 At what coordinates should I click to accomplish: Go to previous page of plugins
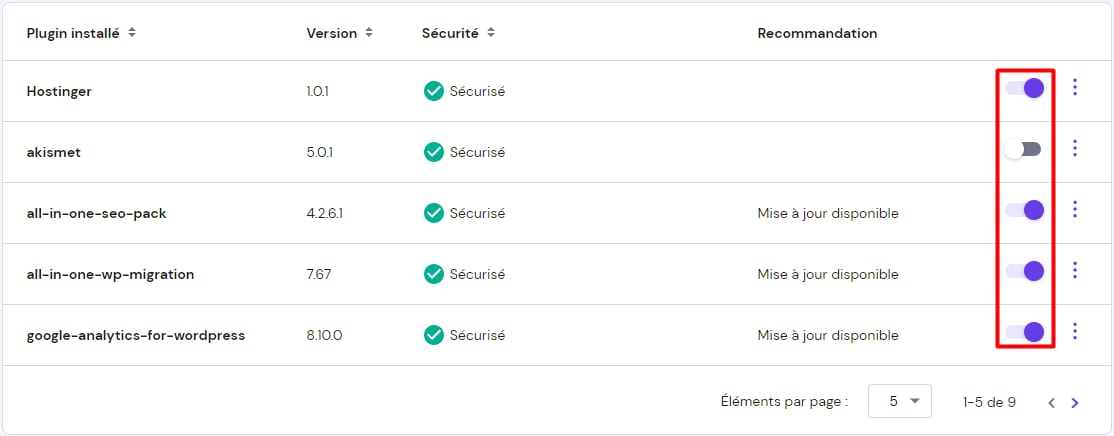click(1051, 403)
